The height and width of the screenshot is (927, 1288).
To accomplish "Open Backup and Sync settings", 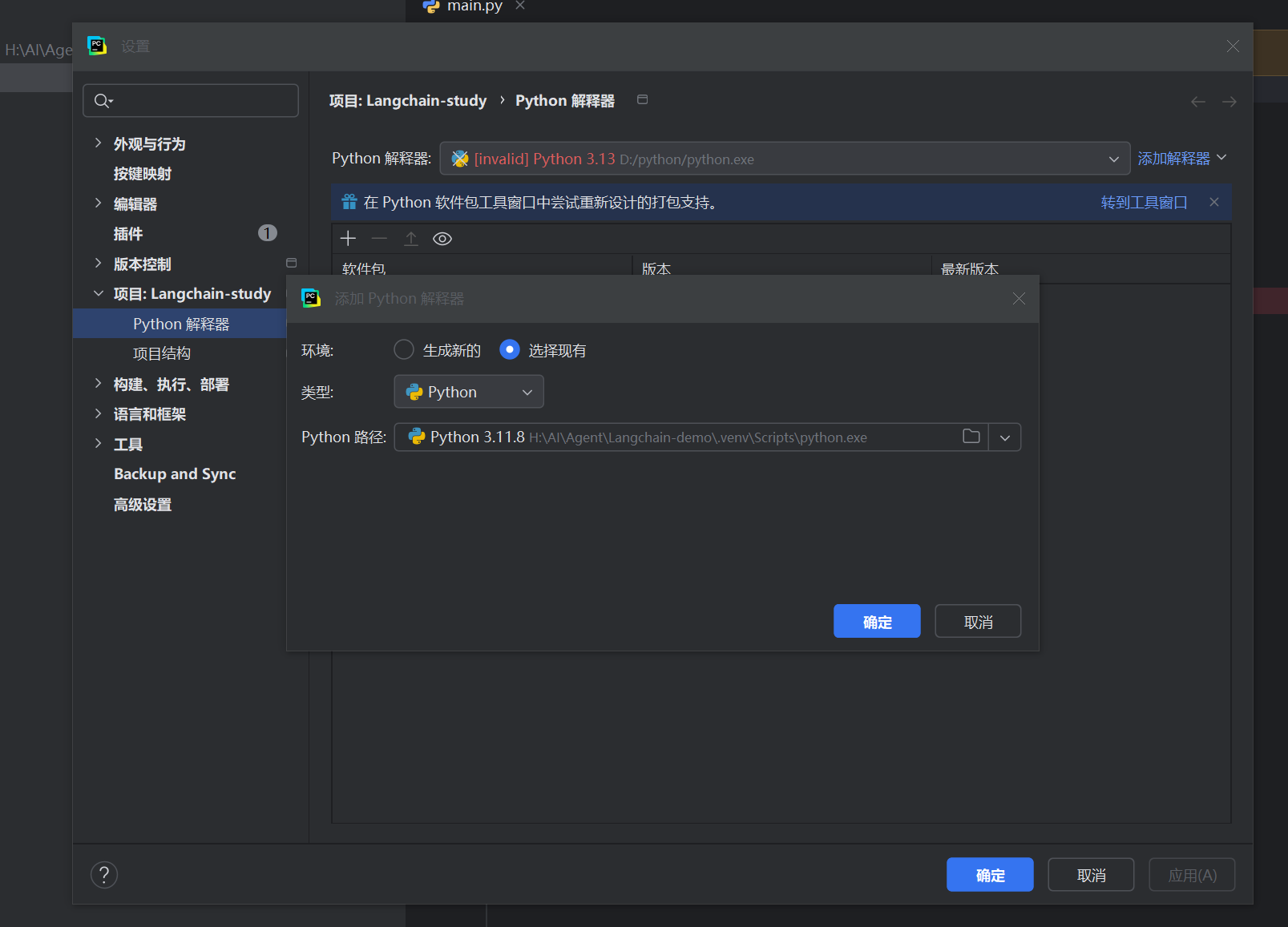I will pos(175,474).
